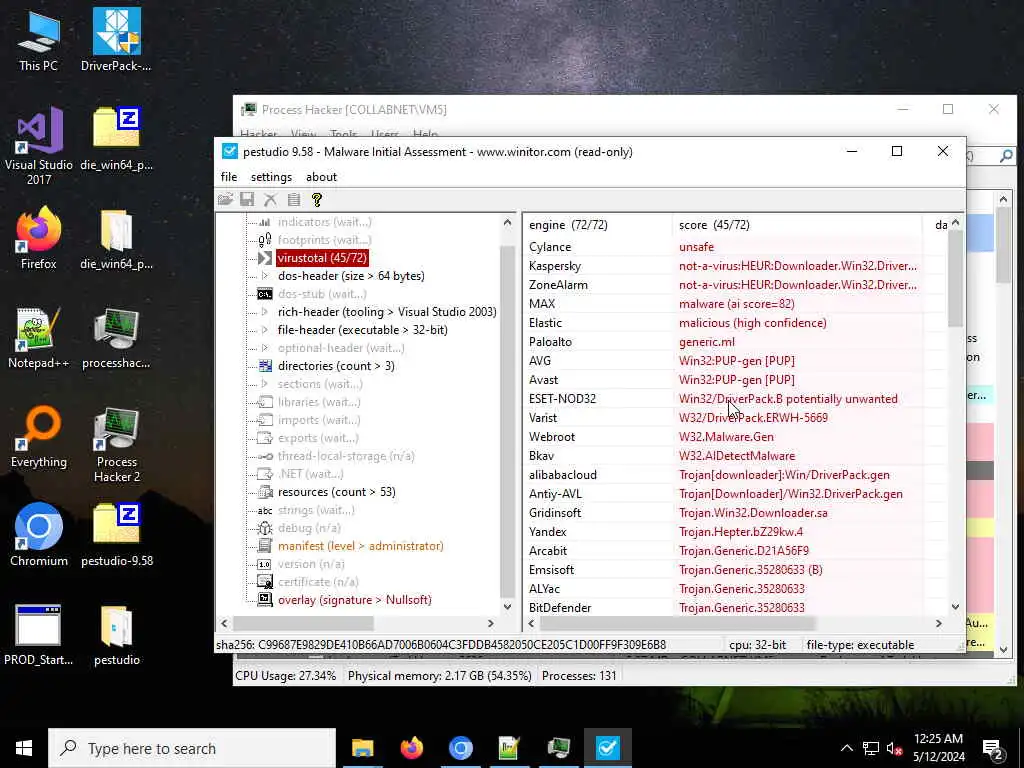
Task: Select the imports tree item
Action: click(x=319, y=420)
